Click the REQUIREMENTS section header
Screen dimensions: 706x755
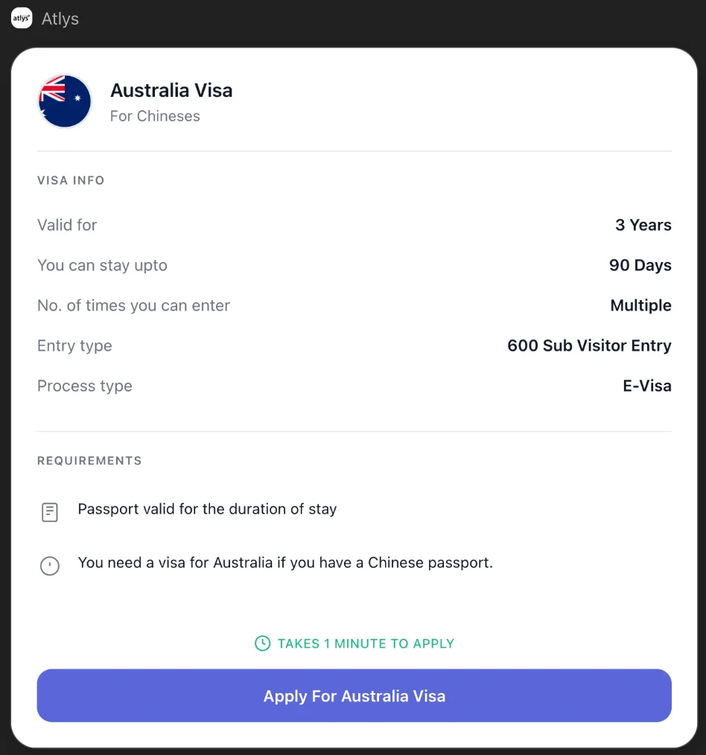(89, 461)
